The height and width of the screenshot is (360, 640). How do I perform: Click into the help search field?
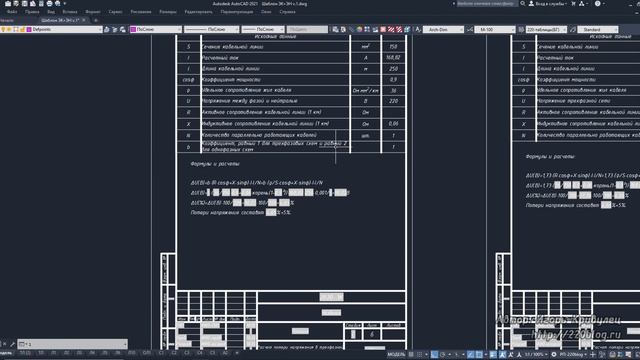pos(487,4)
